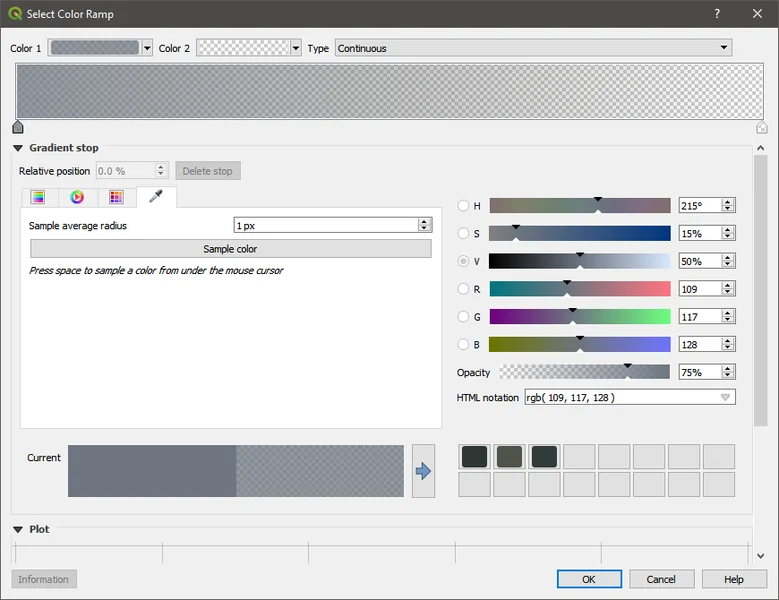Collapse the Gradient stop section
779x600 pixels.
[18, 148]
